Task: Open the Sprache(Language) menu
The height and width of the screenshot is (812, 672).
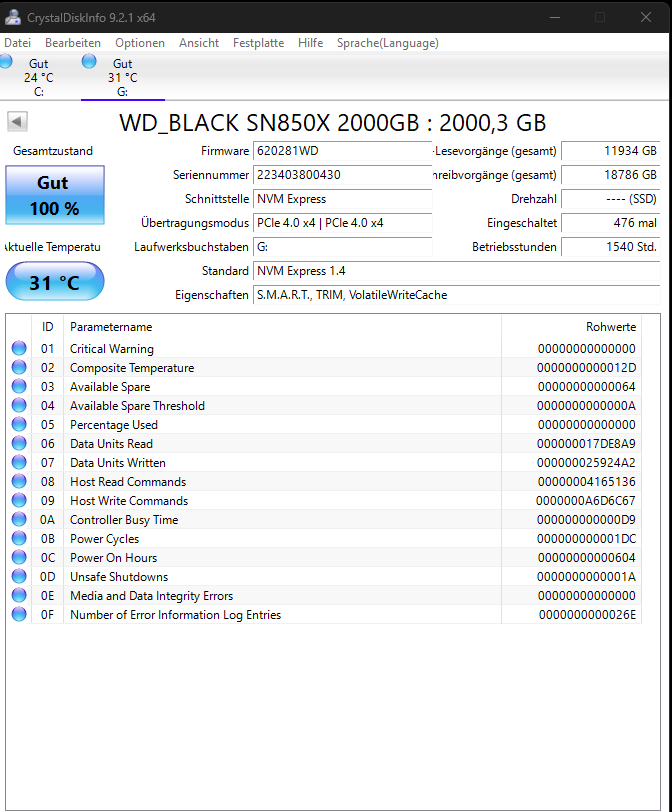Action: pyautogui.click(x=388, y=43)
